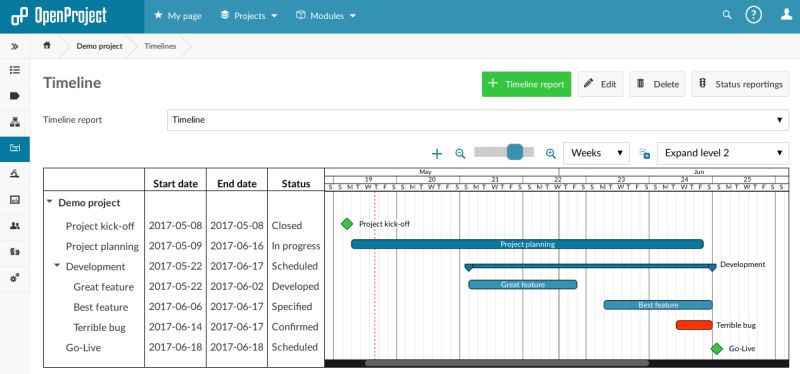Screen dimensions: 800x374
Task: Open the Best feature row
Action: (x=101, y=307)
